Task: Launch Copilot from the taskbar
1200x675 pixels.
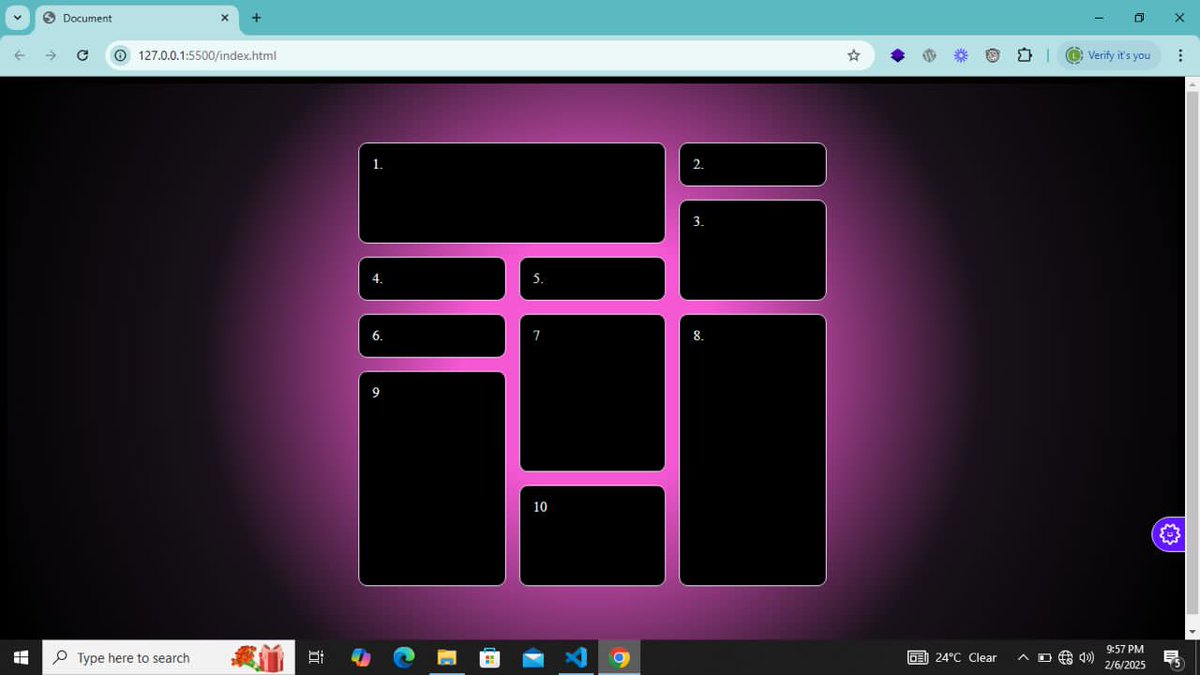Action: 361,657
